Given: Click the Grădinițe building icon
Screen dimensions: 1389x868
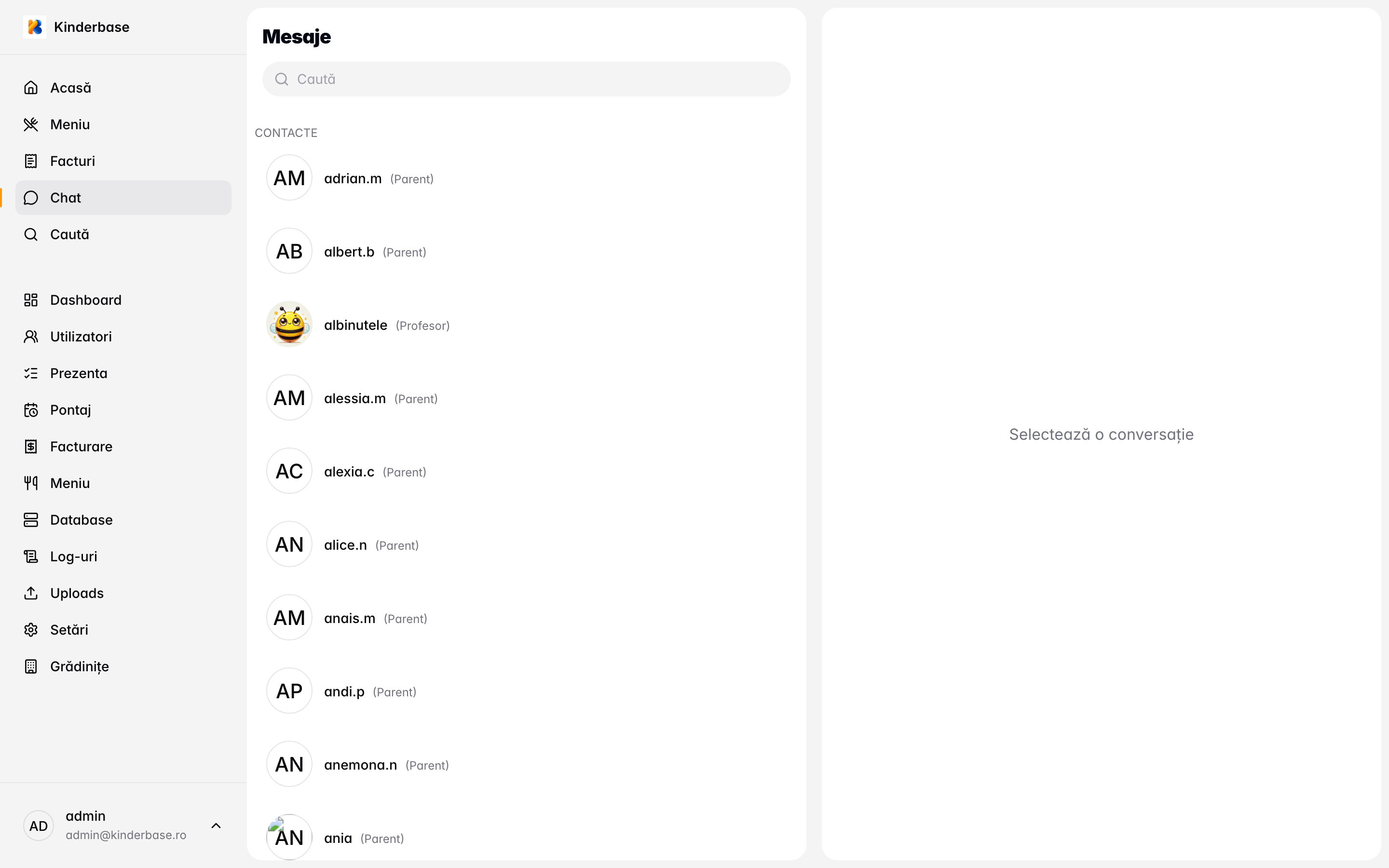Looking at the screenshot, I should [31, 666].
